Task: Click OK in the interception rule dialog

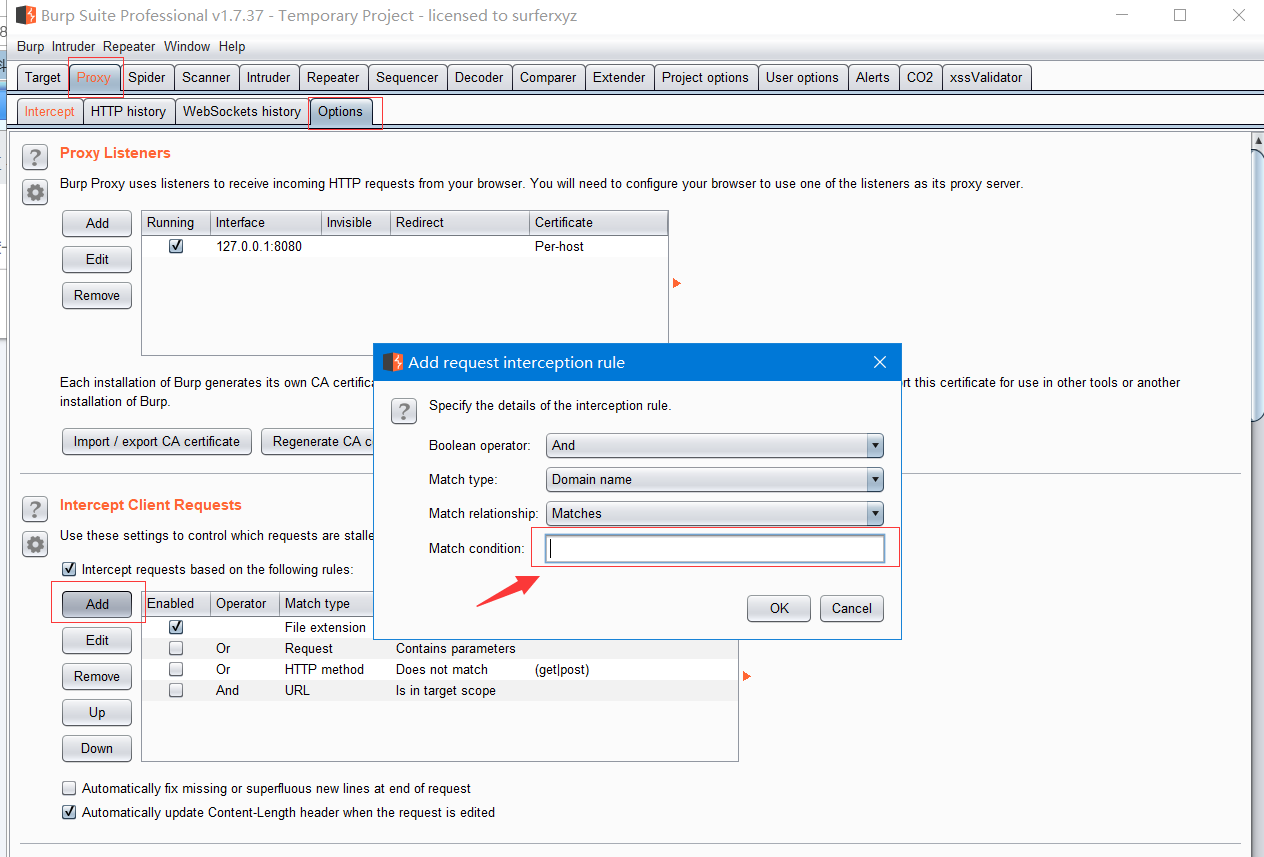Action: (x=779, y=608)
